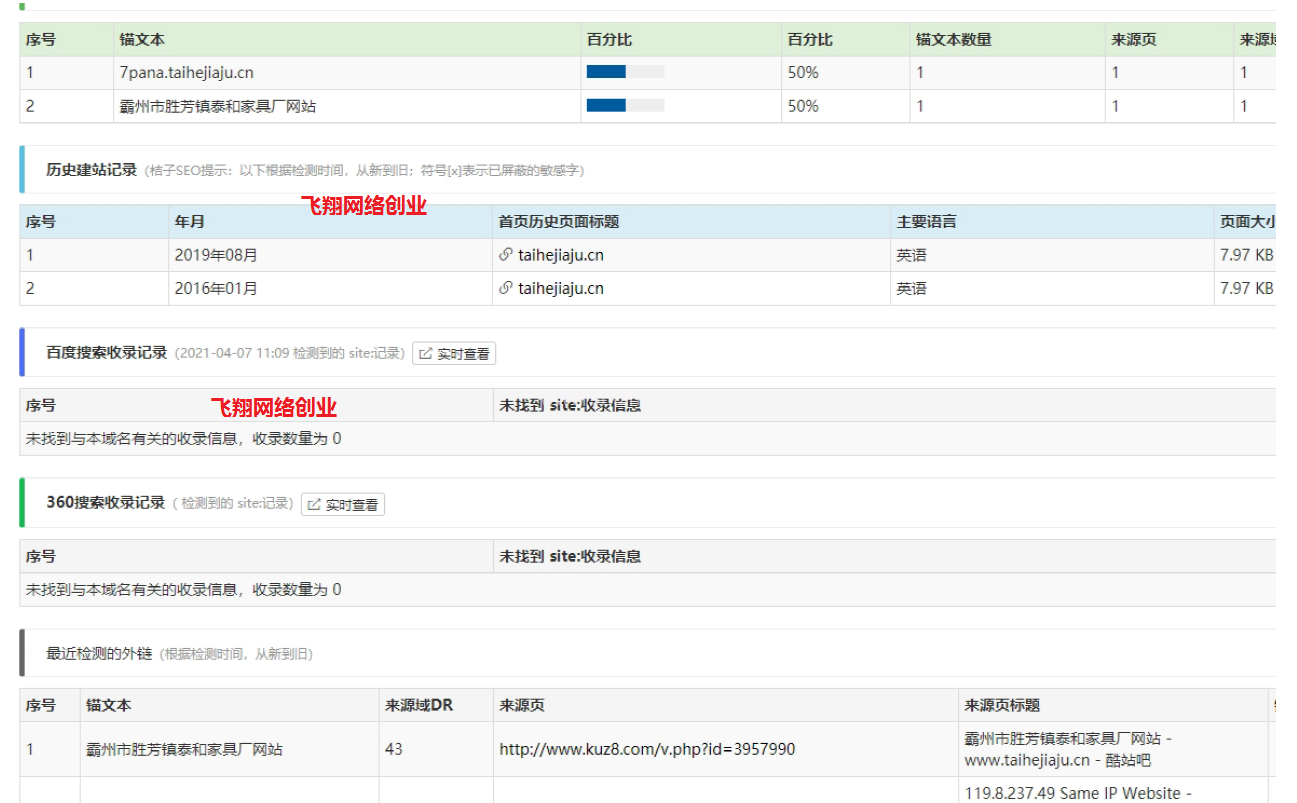Viewport: 1297px width, 803px height.
Task: Click 主要语言 column header
Action: (926, 222)
